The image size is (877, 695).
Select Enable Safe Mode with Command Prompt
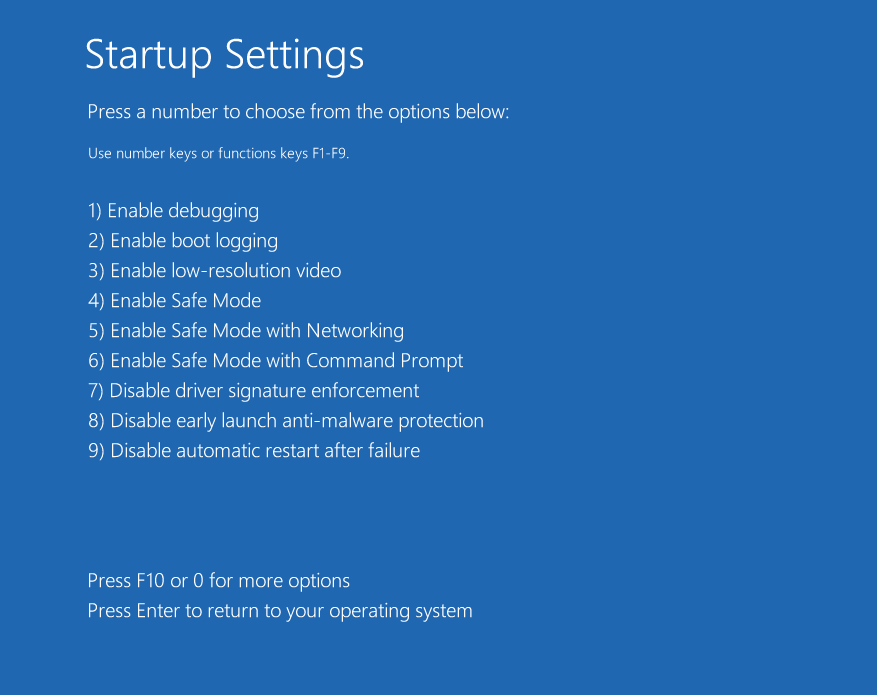[275, 361]
